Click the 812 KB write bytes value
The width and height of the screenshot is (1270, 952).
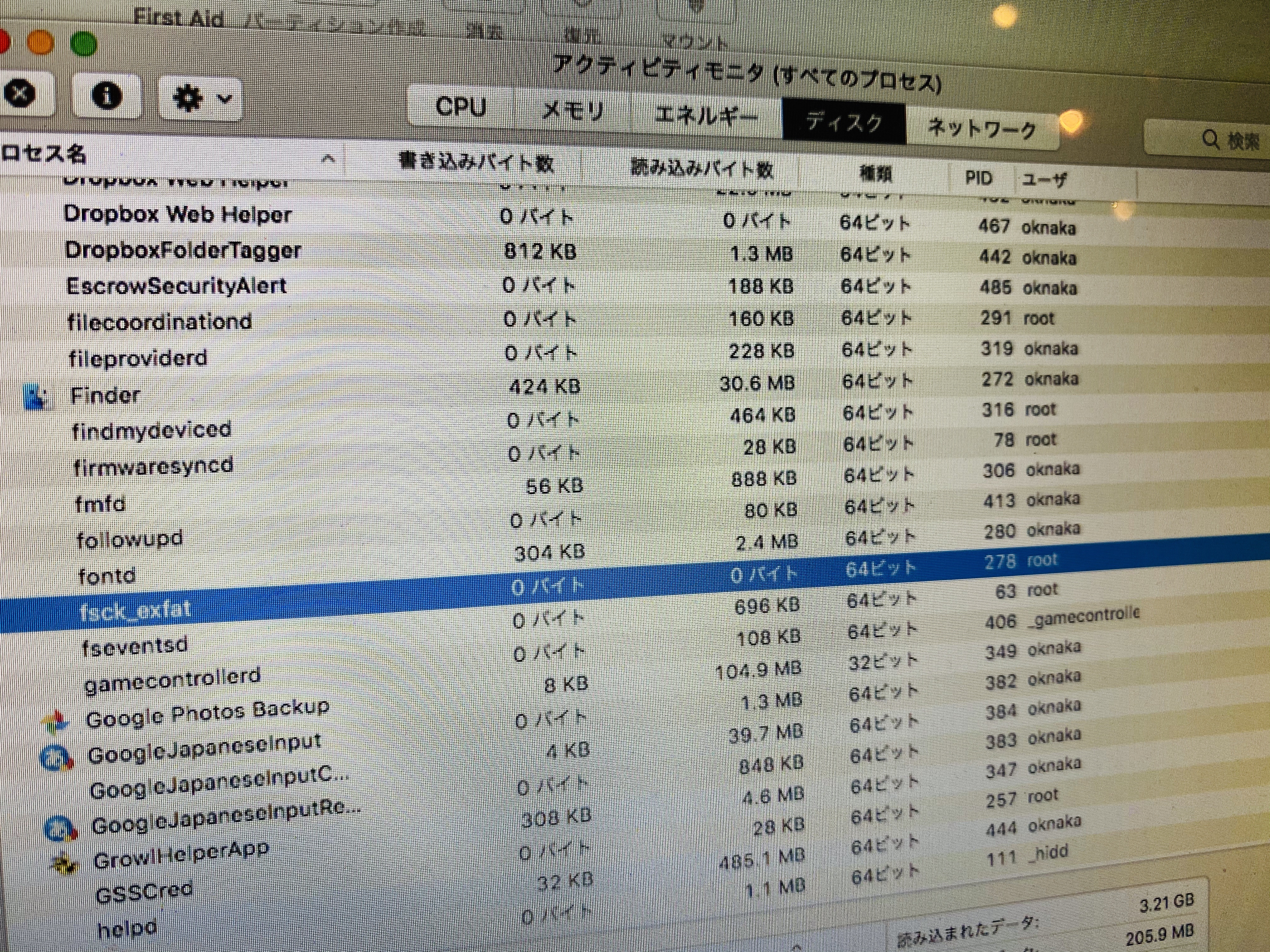[540, 251]
